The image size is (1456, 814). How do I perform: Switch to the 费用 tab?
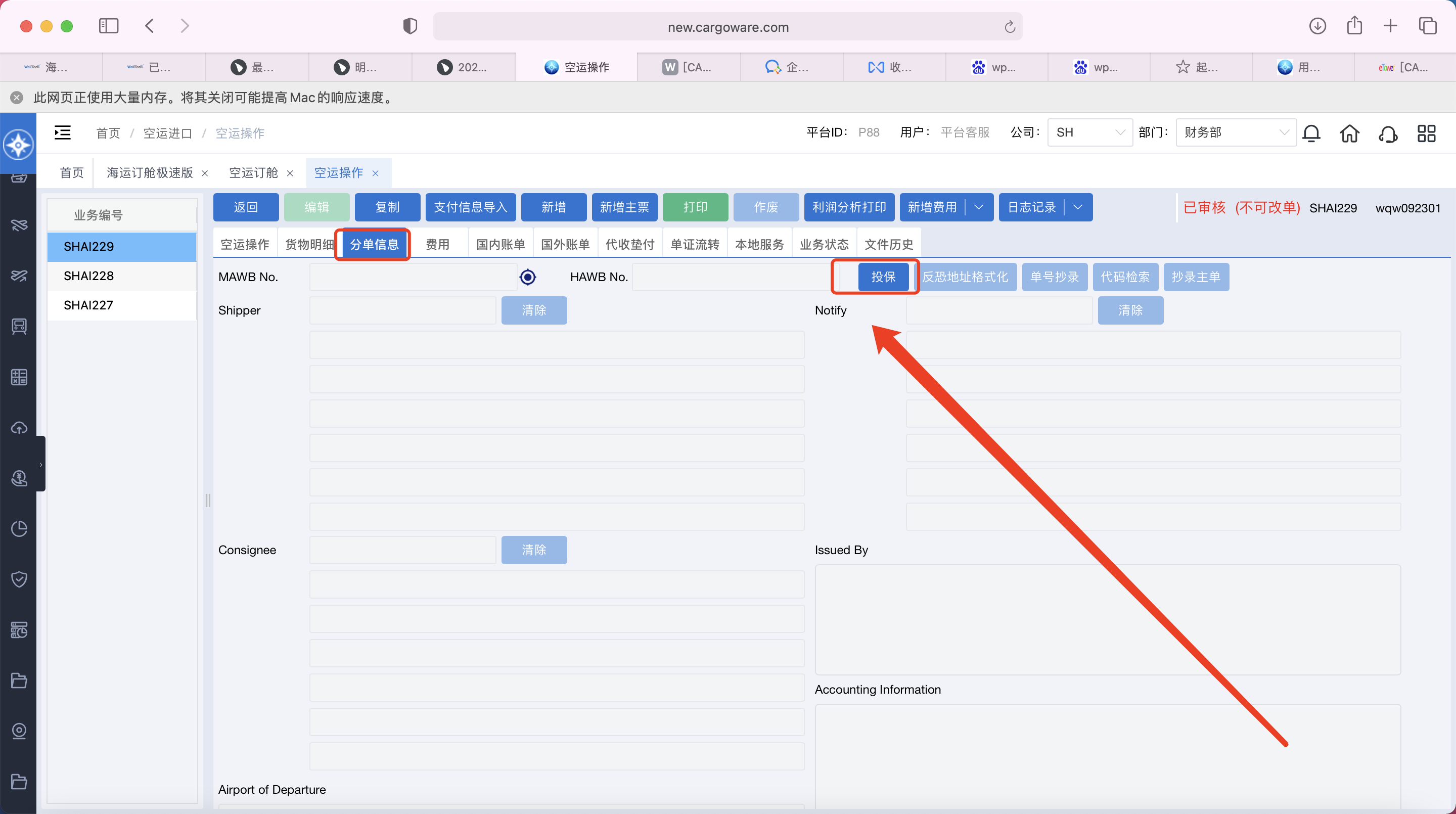[437, 244]
